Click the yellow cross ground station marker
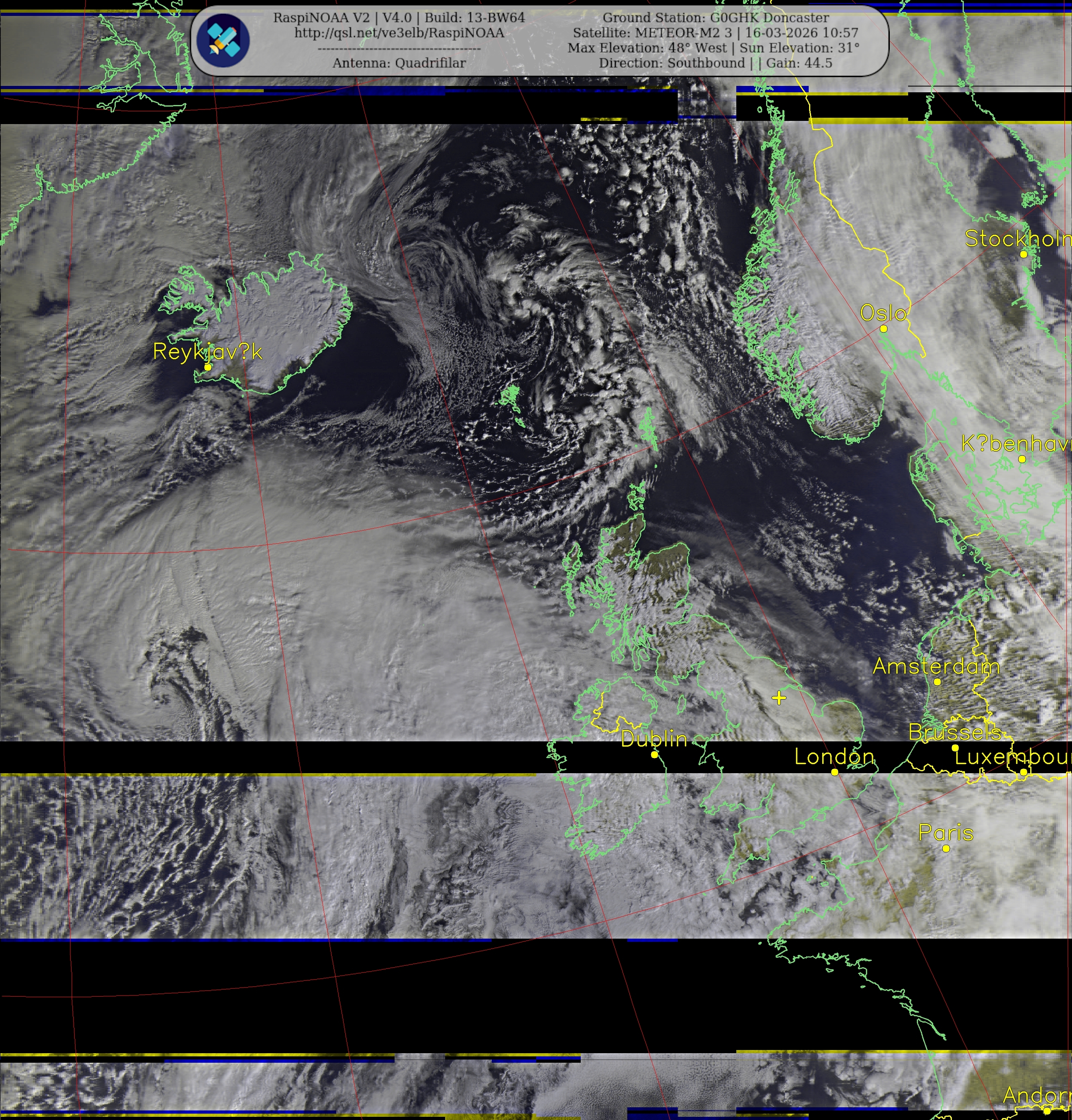Viewport: 1072px width, 1120px height. tap(778, 698)
